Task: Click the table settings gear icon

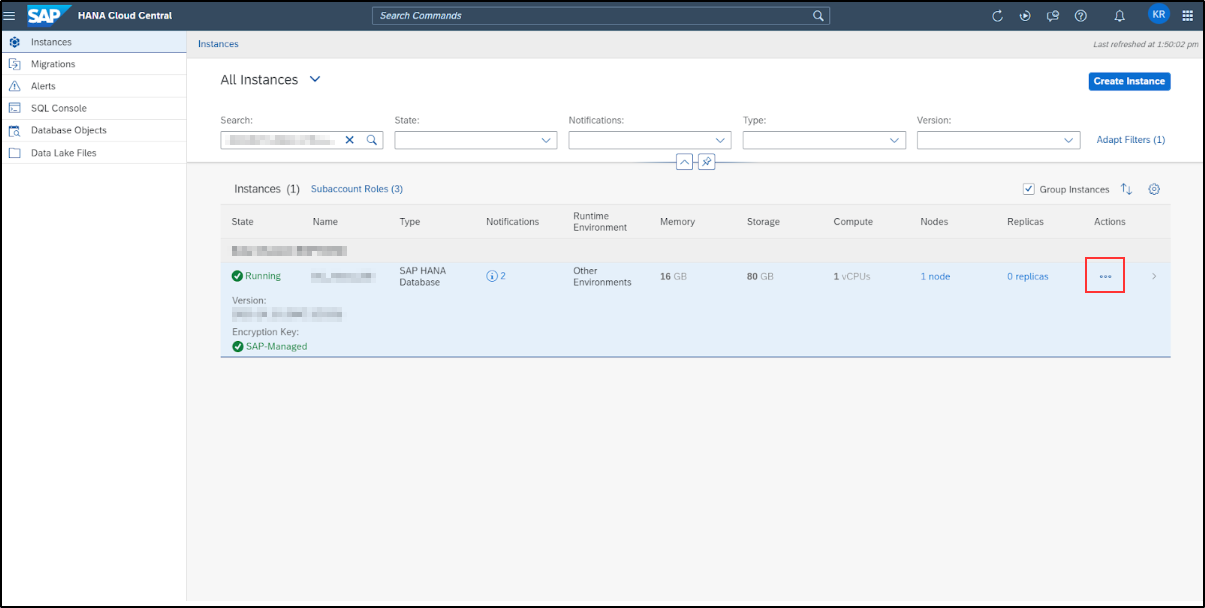Action: click(x=1154, y=189)
